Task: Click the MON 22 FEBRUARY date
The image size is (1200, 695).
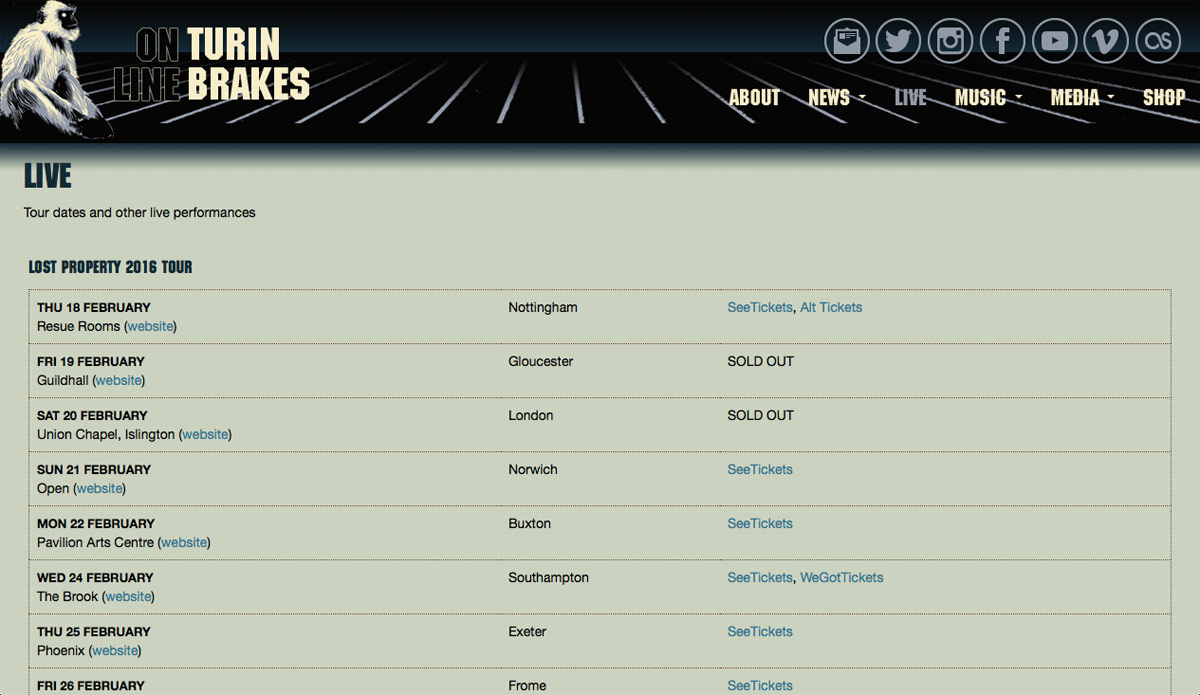Action: (x=96, y=523)
